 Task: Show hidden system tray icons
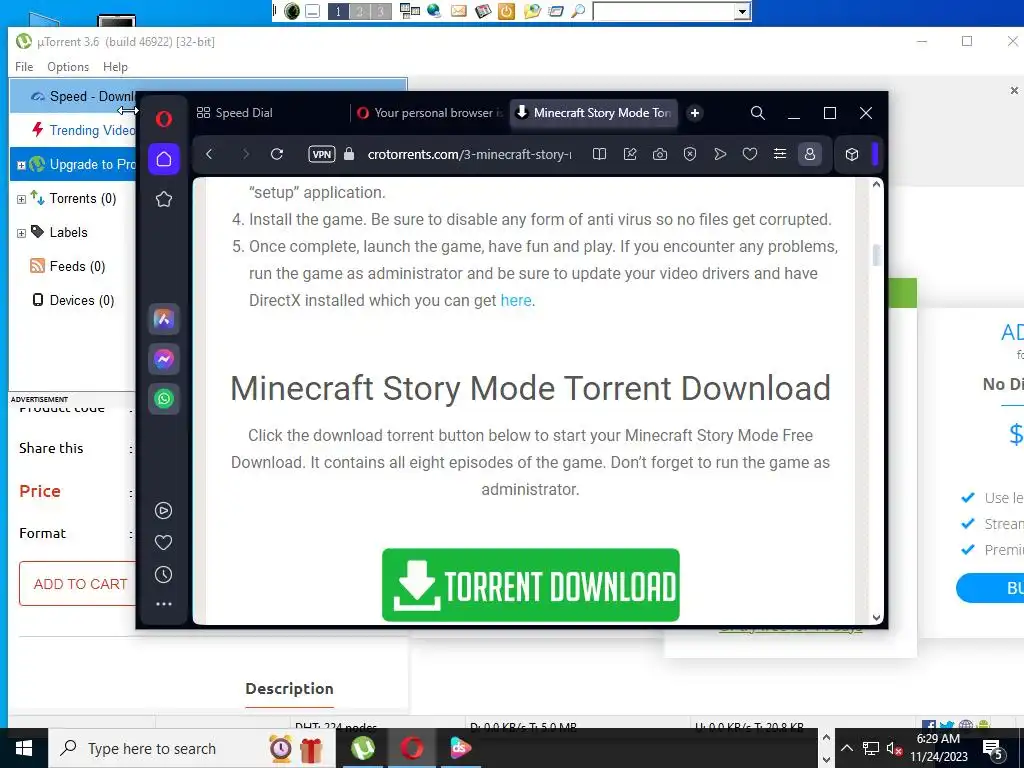846,748
